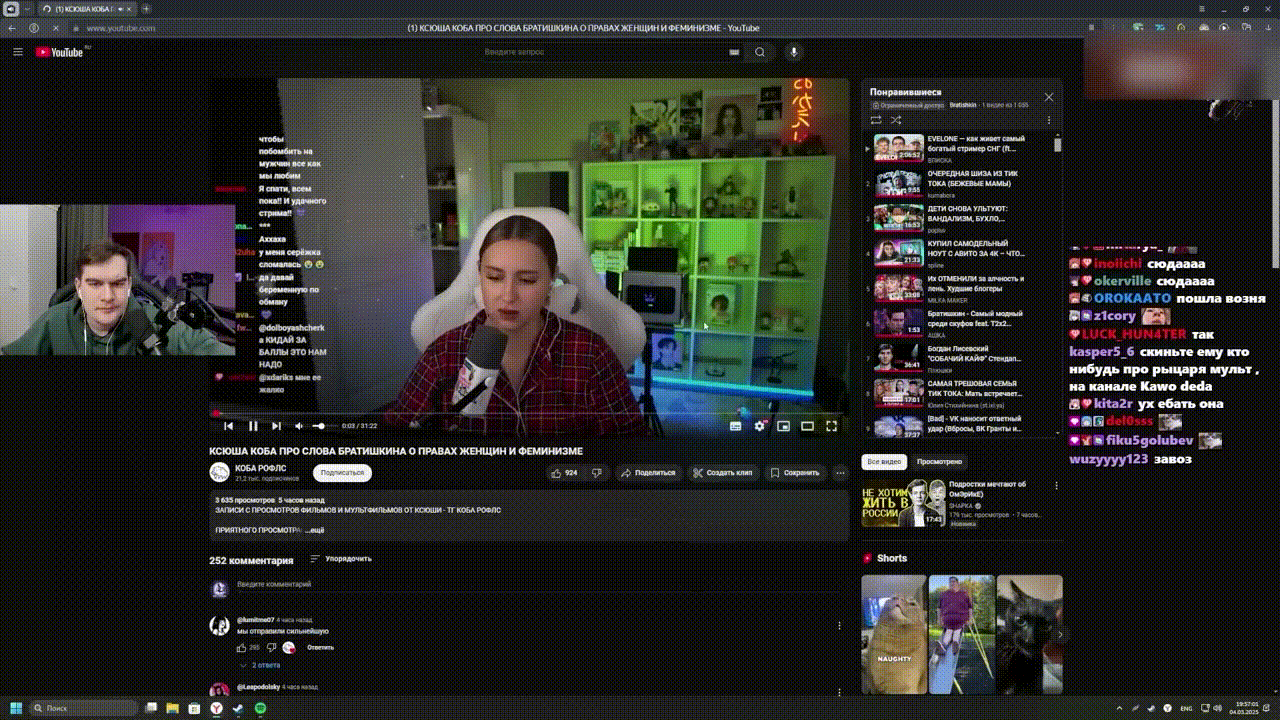
Task: Open new browser tab with plus
Action: pyautogui.click(x=145, y=9)
